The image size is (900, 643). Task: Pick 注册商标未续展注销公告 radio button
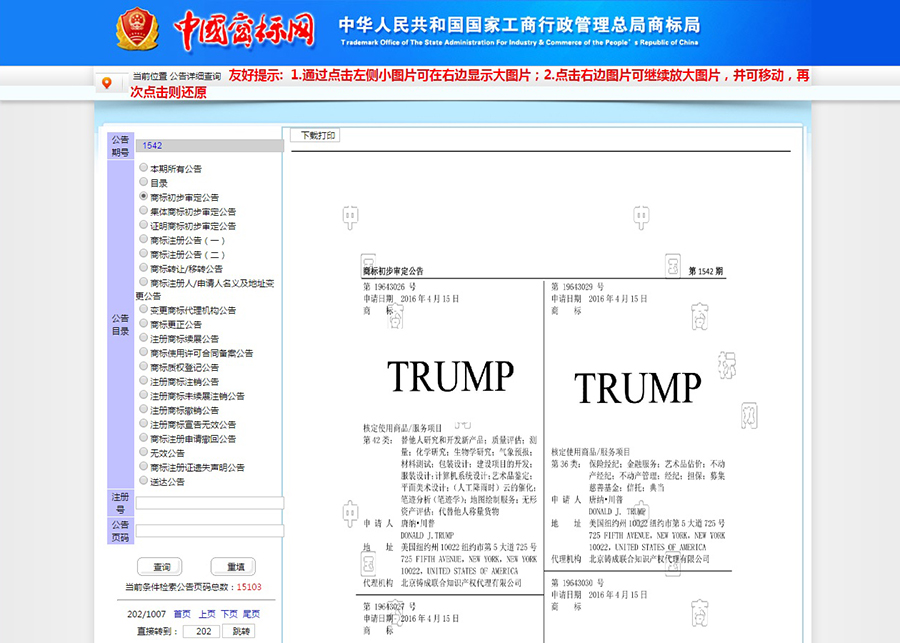[143, 395]
